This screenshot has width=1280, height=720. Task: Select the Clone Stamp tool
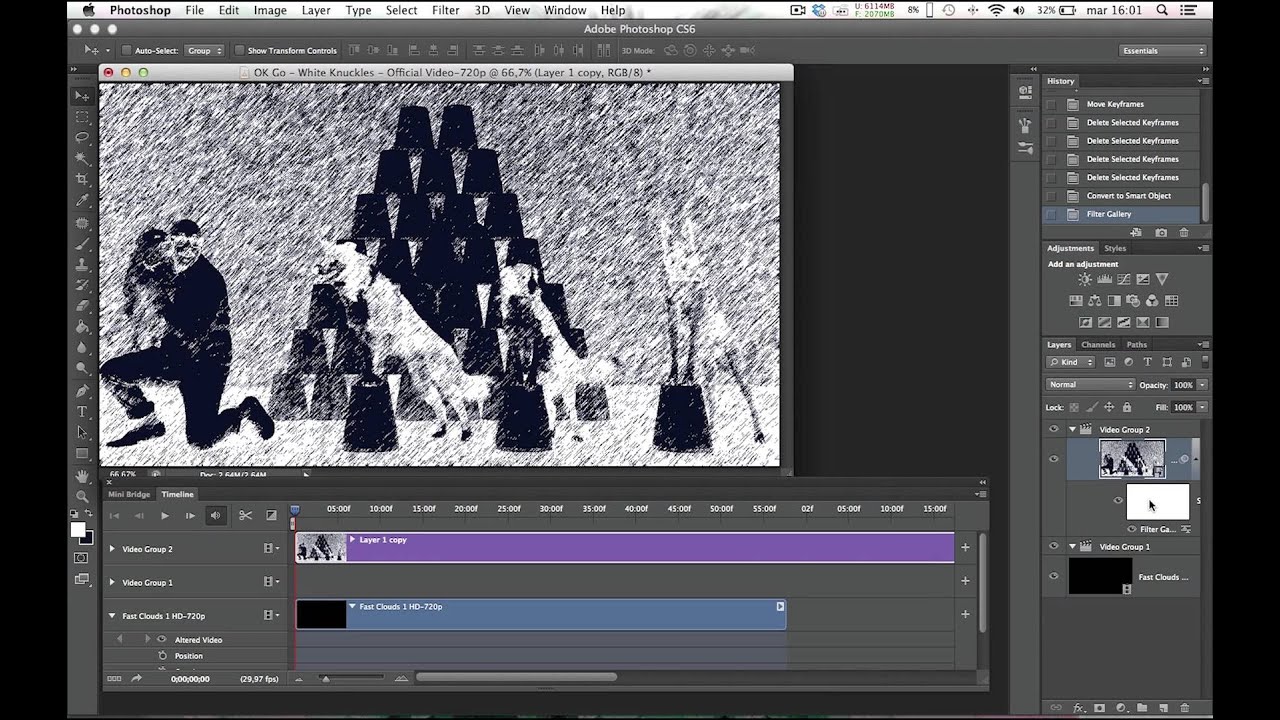82,264
